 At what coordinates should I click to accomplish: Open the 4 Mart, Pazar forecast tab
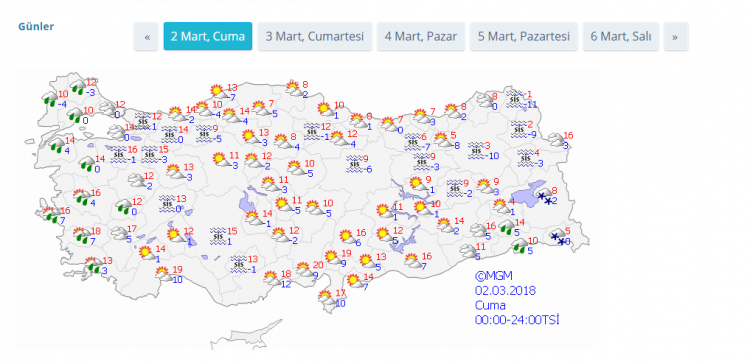click(421, 36)
